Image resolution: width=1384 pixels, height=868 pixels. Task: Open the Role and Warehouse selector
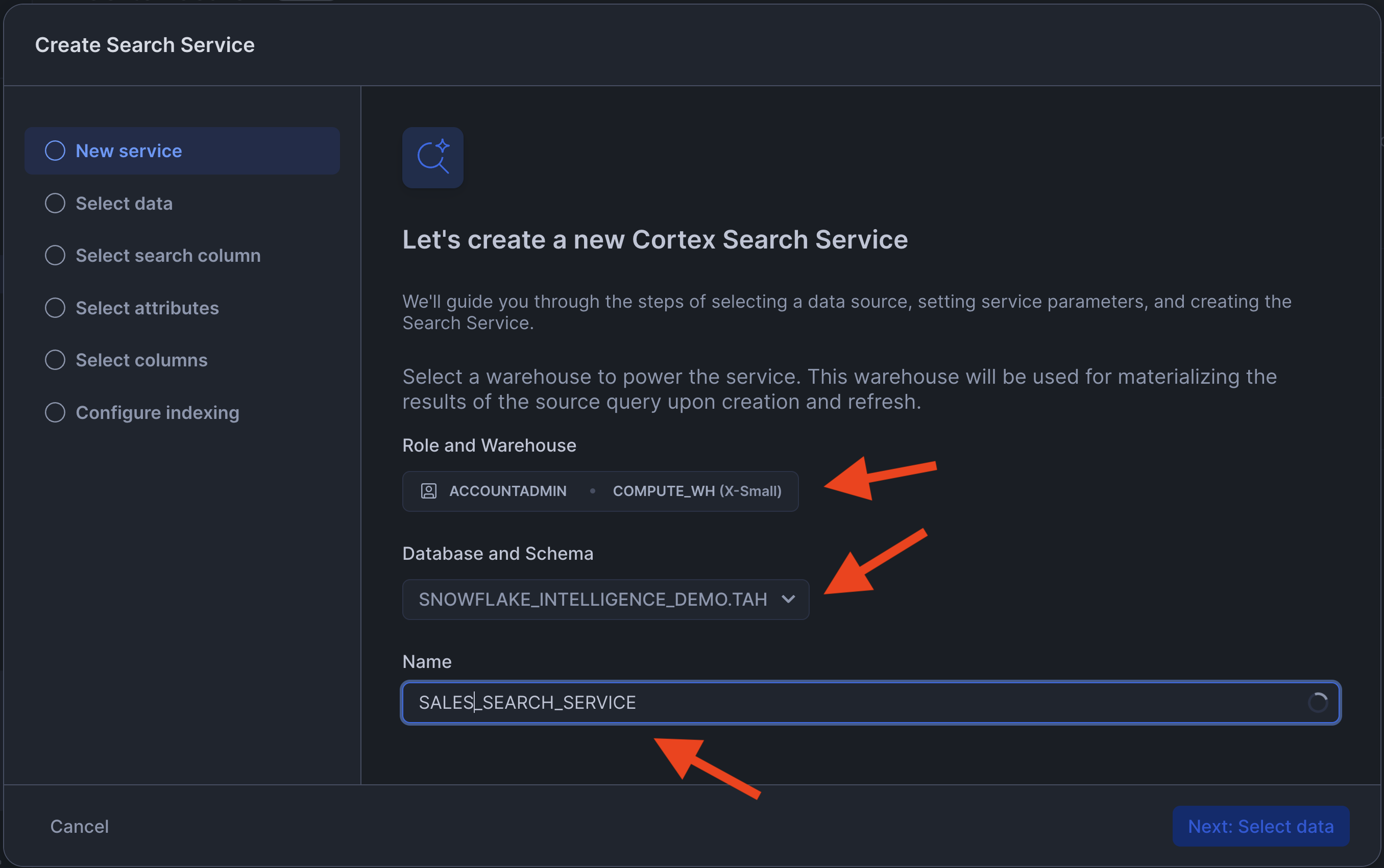tap(599, 491)
